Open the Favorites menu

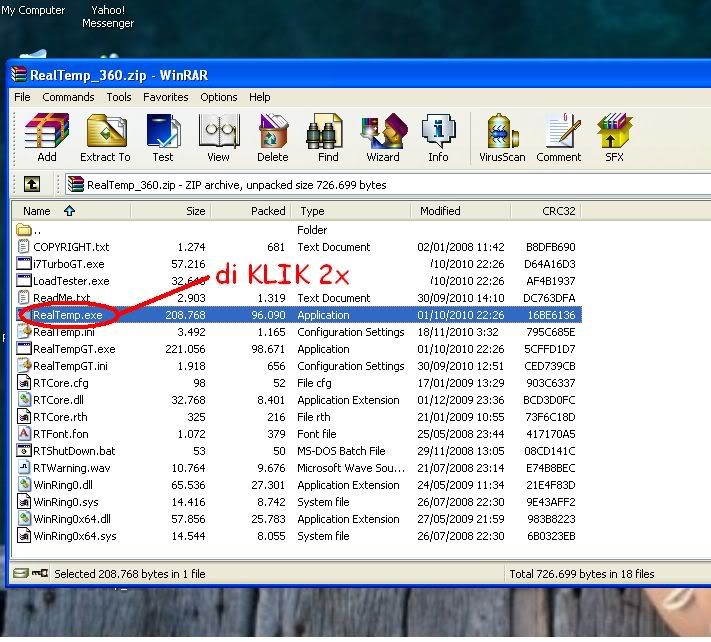166,97
